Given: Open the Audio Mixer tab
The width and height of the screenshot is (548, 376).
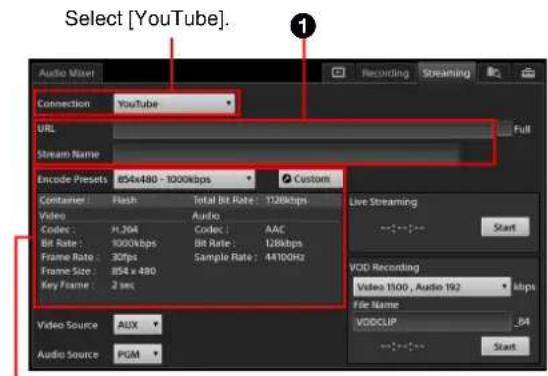Looking at the screenshot, I should (66, 73).
